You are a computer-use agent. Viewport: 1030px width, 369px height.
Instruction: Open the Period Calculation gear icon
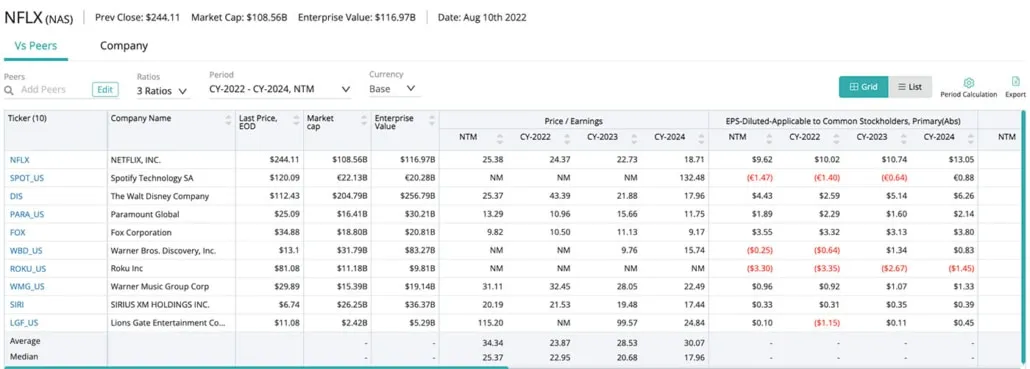[x=968, y=83]
